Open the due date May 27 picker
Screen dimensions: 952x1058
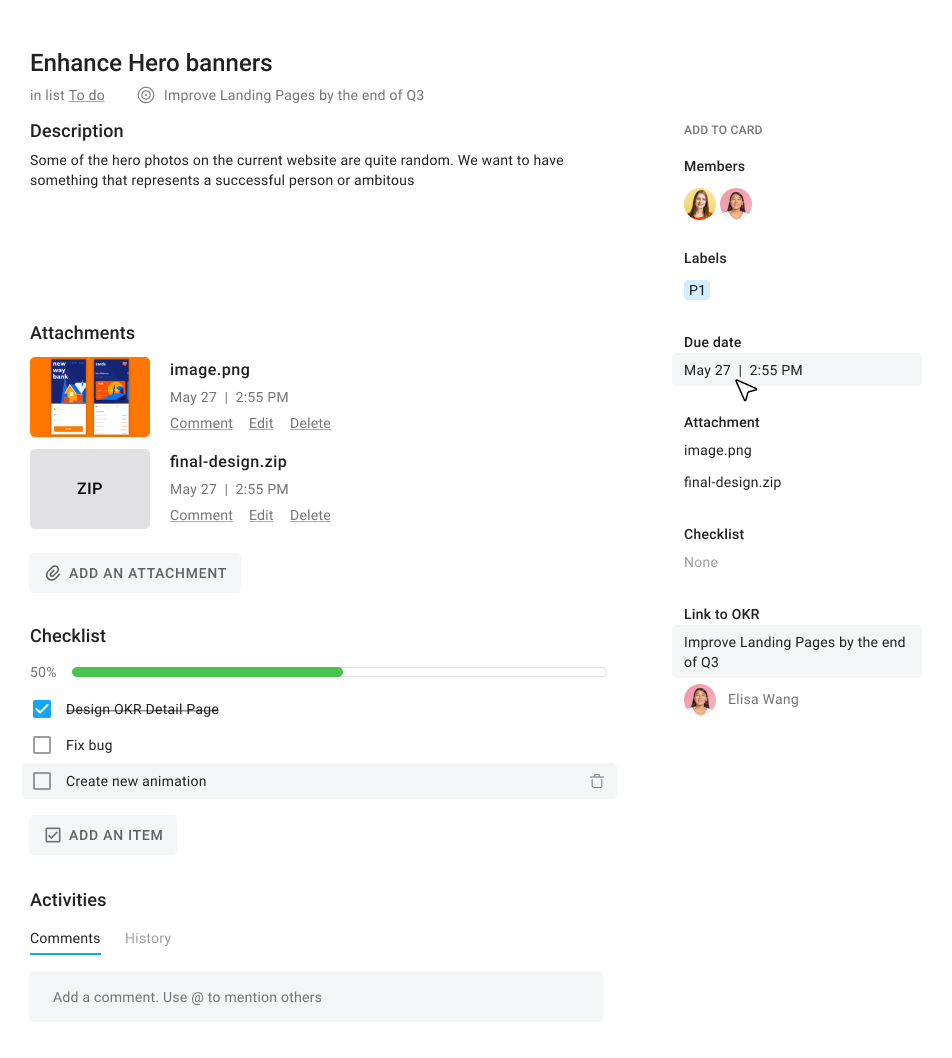coord(797,370)
